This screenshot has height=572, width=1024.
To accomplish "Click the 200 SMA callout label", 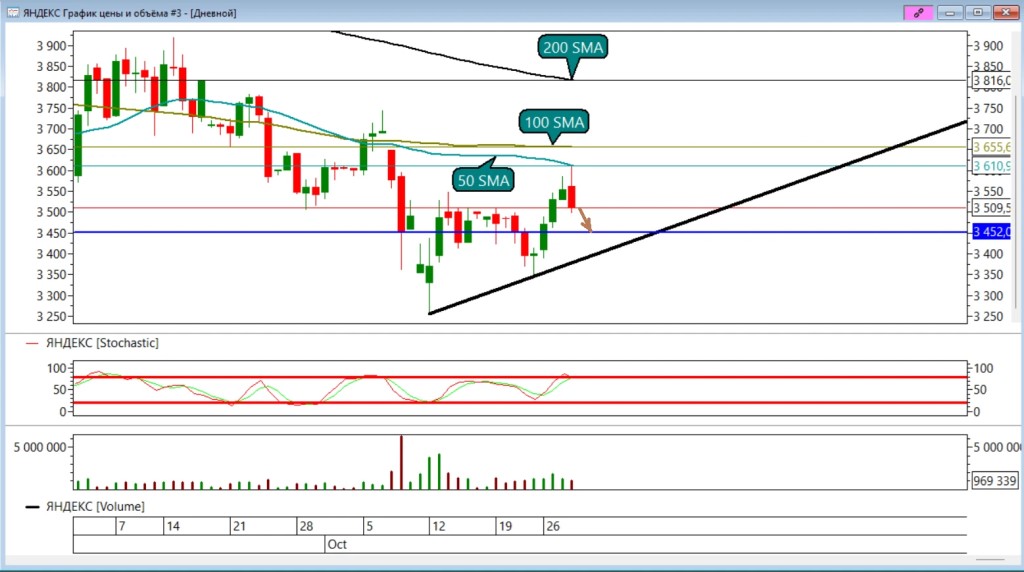I will [x=573, y=48].
